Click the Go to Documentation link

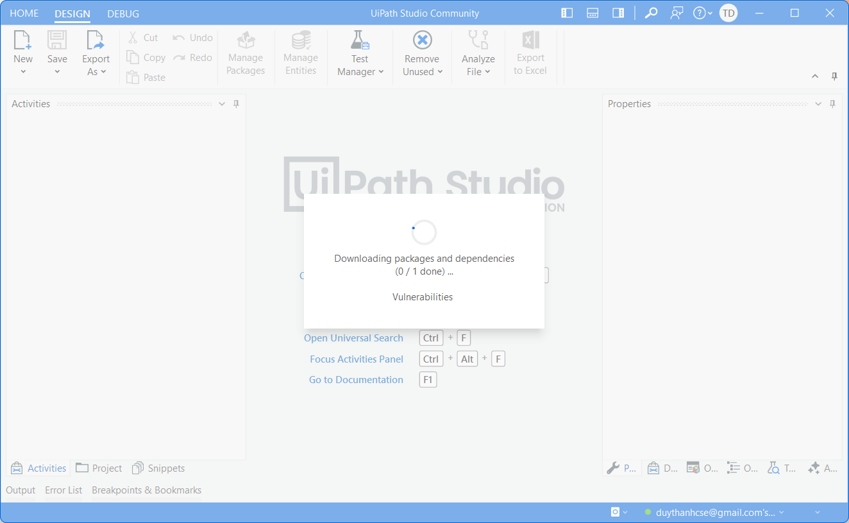point(356,380)
